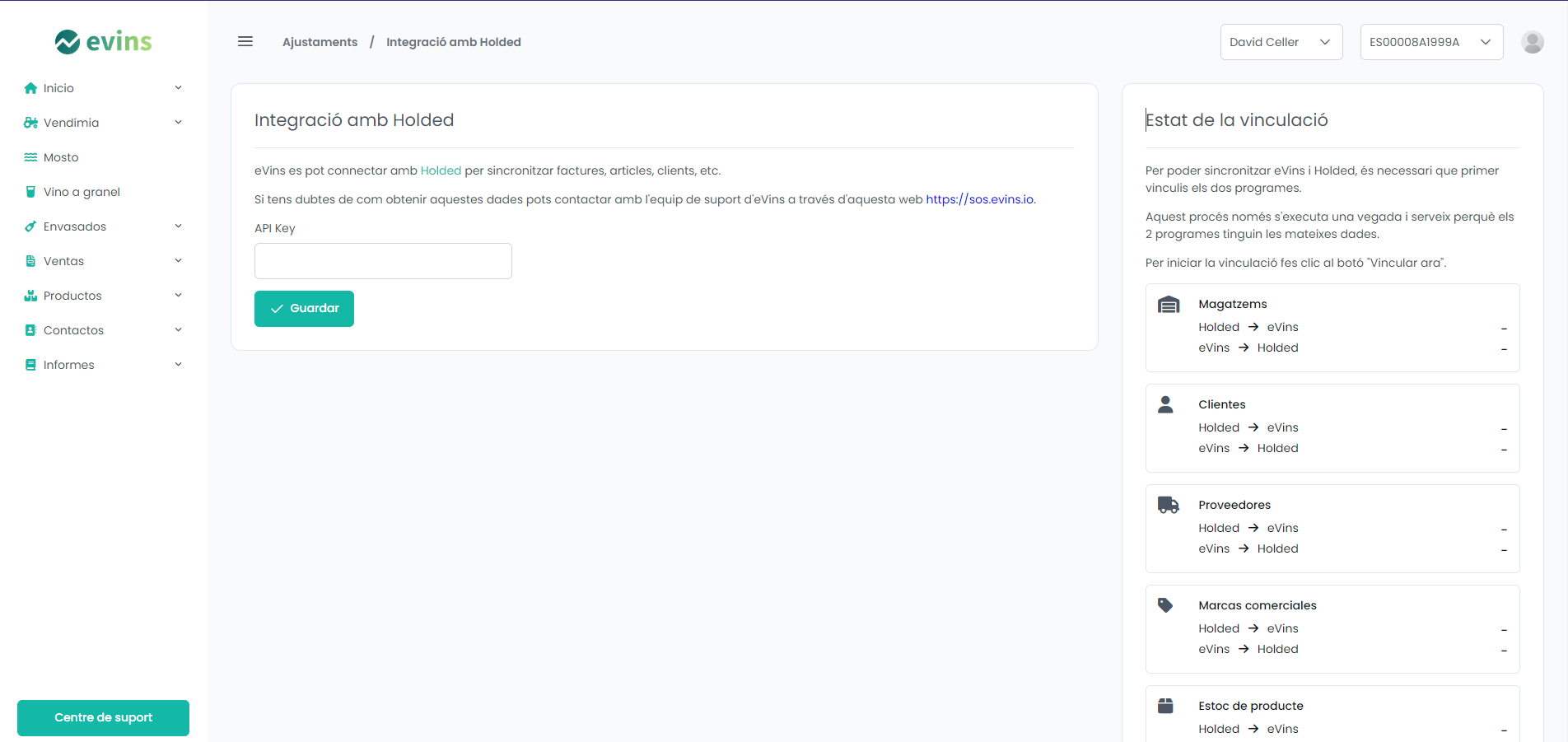Open the Centre de suport button
The height and width of the screenshot is (742, 1568).
pyautogui.click(x=103, y=718)
